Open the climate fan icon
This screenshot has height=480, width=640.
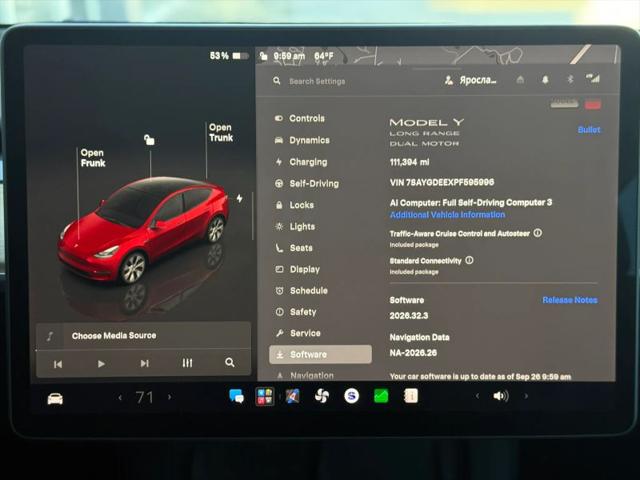[x=322, y=396]
